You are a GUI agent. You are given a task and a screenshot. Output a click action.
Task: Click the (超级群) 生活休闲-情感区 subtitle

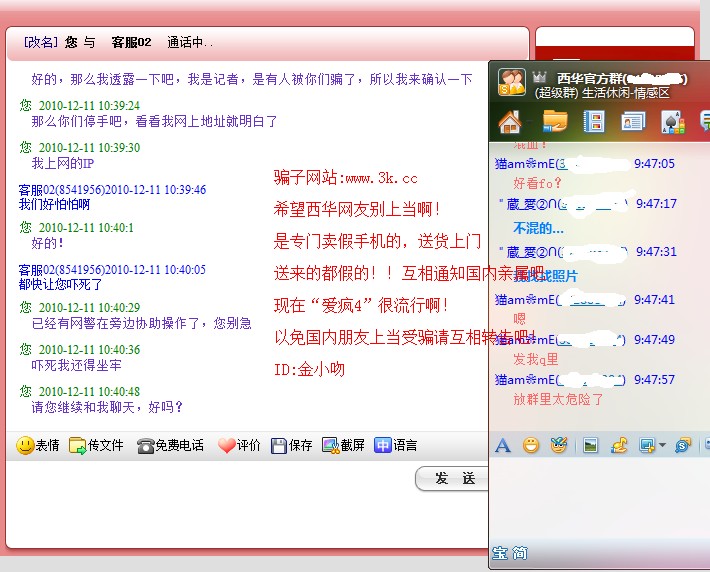[602, 93]
